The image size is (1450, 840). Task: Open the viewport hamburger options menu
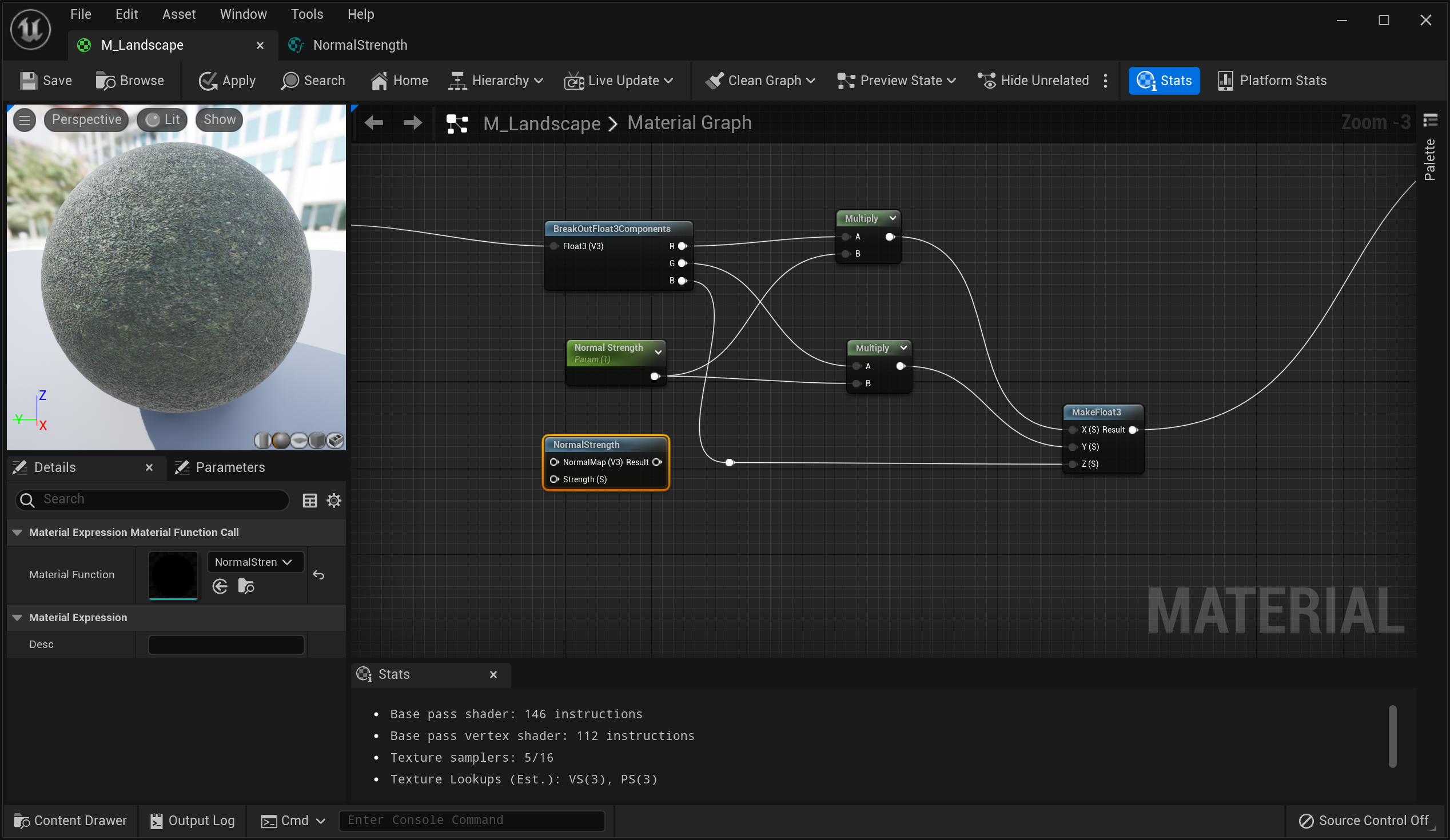24,119
